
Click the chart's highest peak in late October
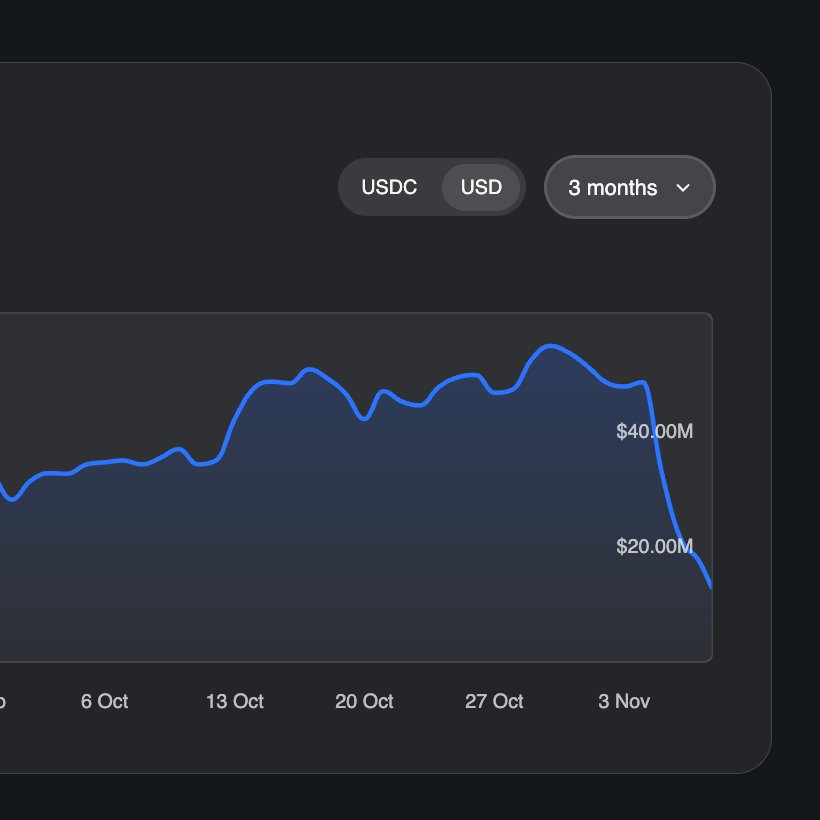[548, 346]
